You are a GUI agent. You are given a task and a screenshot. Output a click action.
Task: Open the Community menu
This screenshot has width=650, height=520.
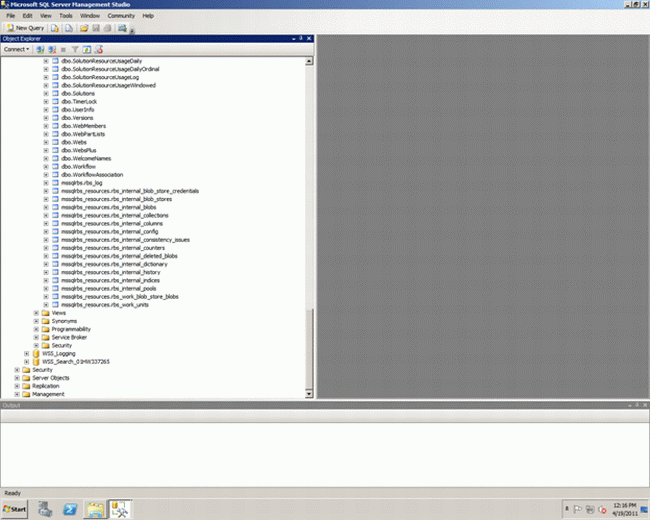coord(121,16)
